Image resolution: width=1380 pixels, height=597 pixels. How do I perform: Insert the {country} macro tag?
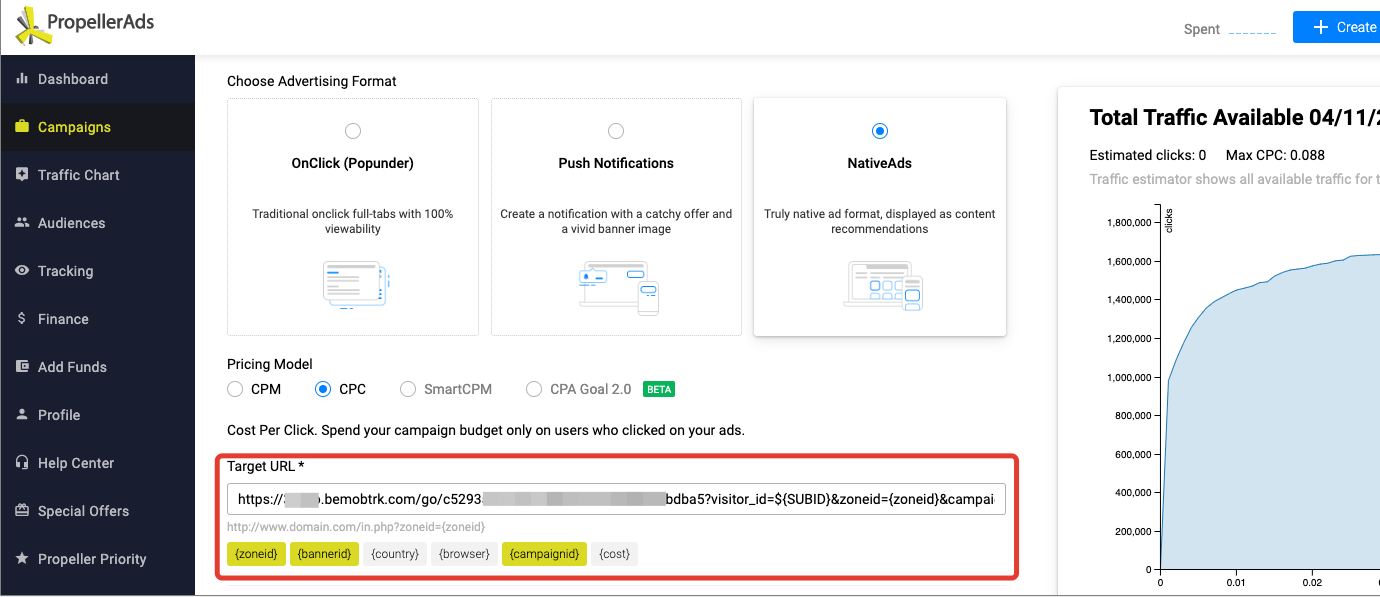[395, 553]
